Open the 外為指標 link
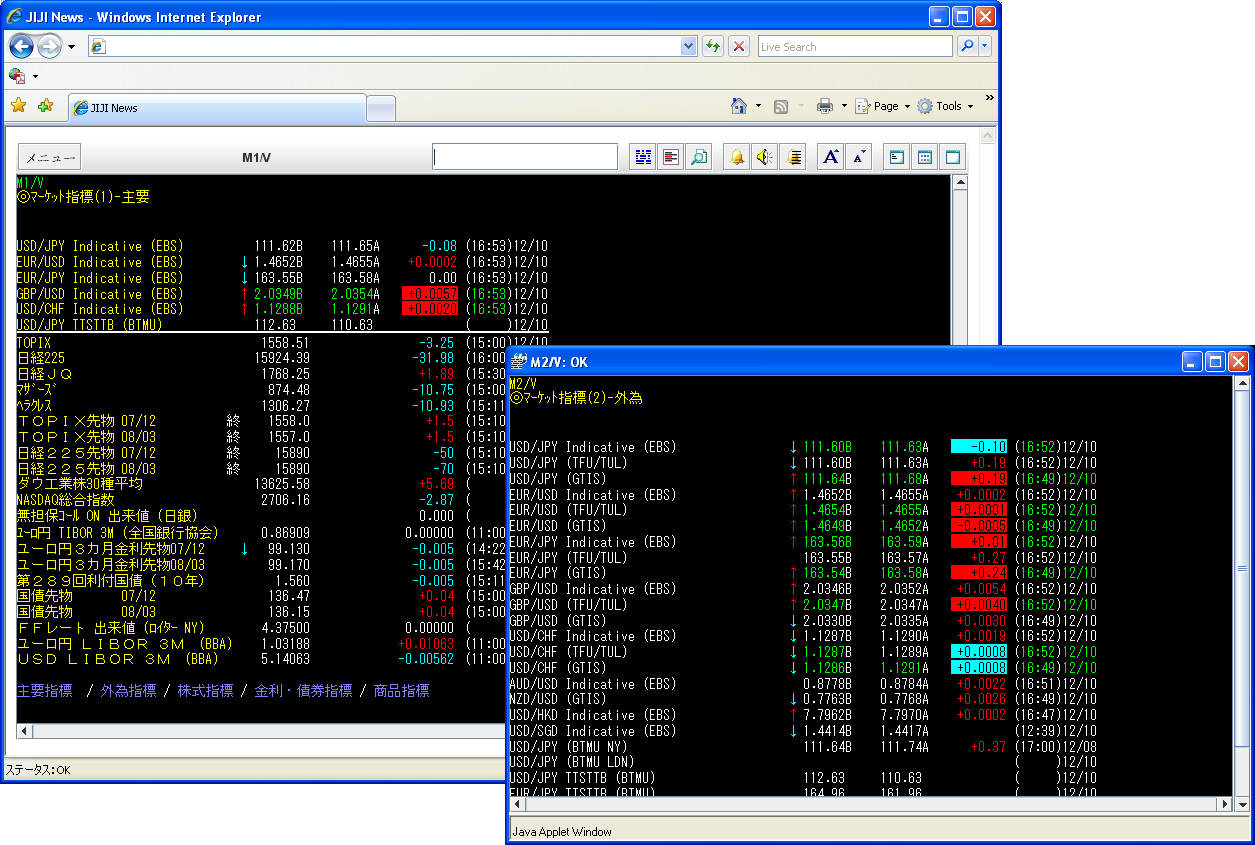Screen dimensions: 1255x845 (x=128, y=691)
